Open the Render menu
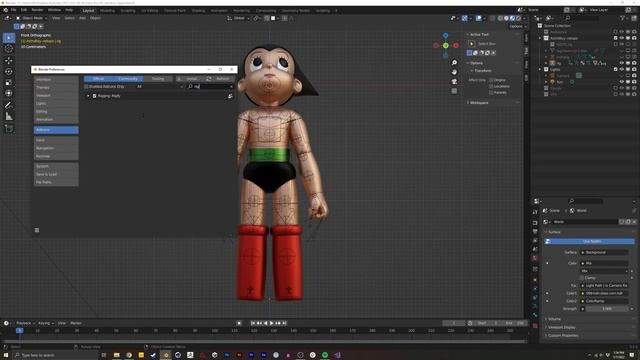This screenshot has width=640, height=360. [37, 10]
